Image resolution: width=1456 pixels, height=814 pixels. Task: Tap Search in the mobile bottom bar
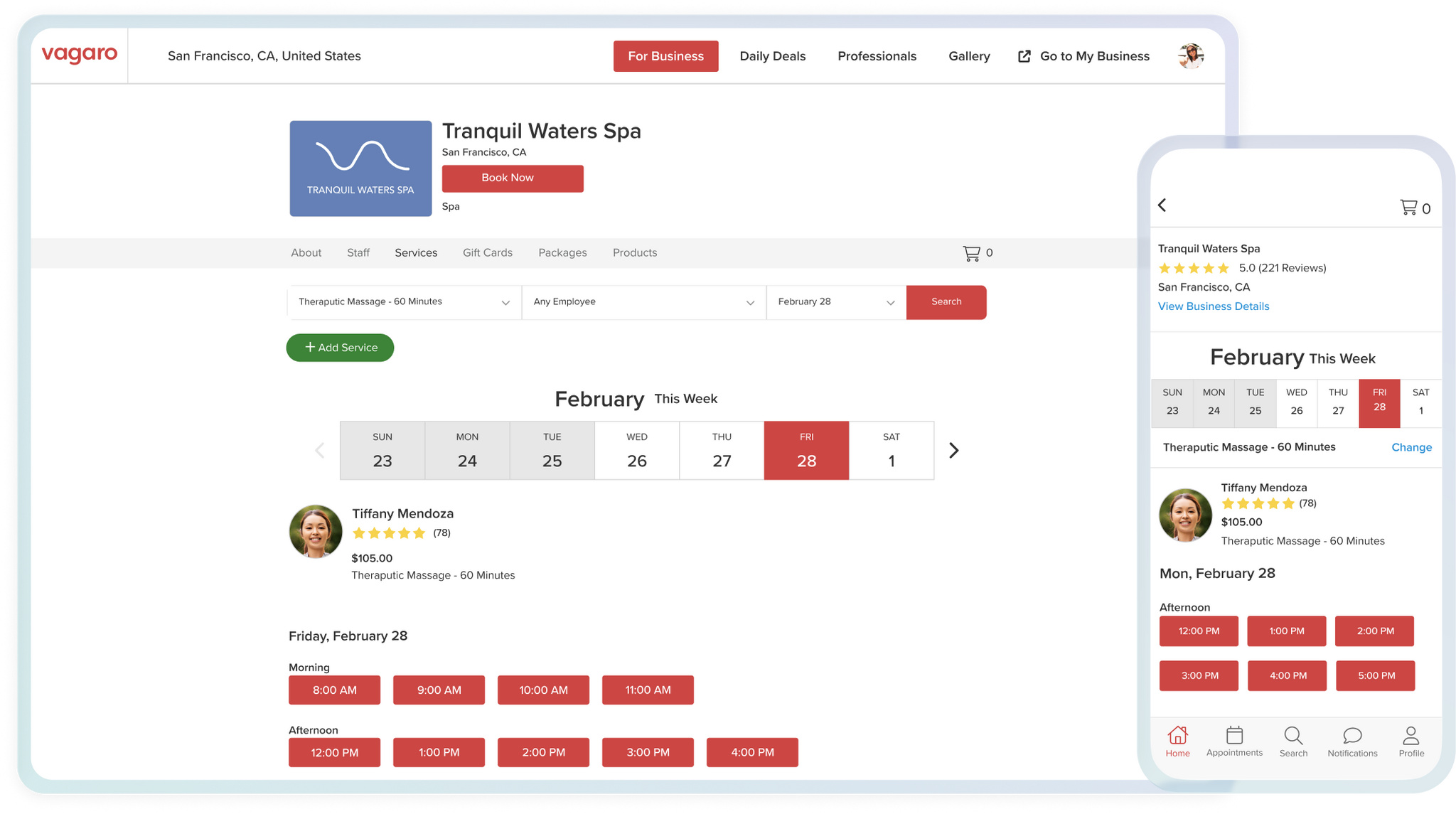1293,741
